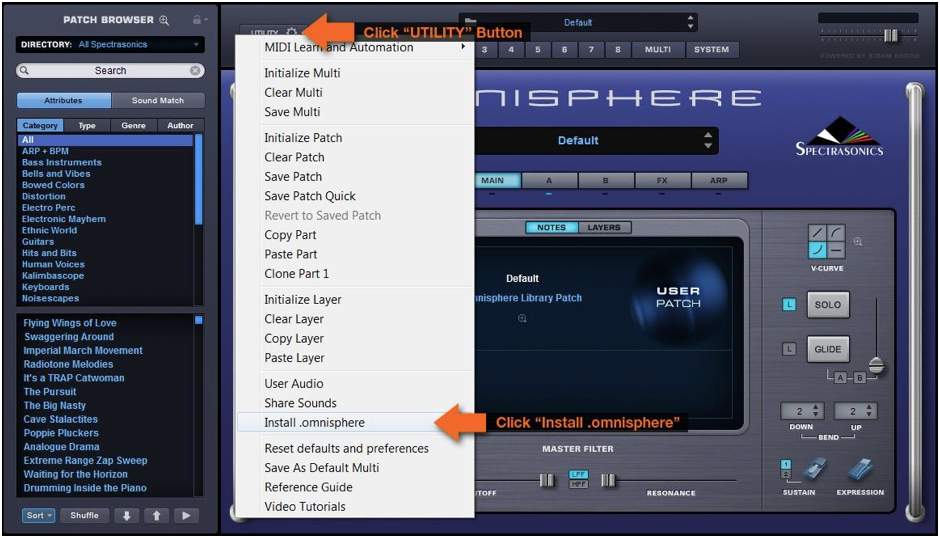Click into the patch Search field
940x538 pixels.
tap(110, 70)
